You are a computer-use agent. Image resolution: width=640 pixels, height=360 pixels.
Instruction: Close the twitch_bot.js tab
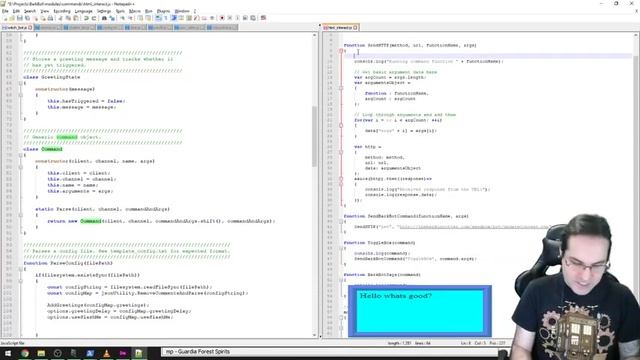(30, 27)
